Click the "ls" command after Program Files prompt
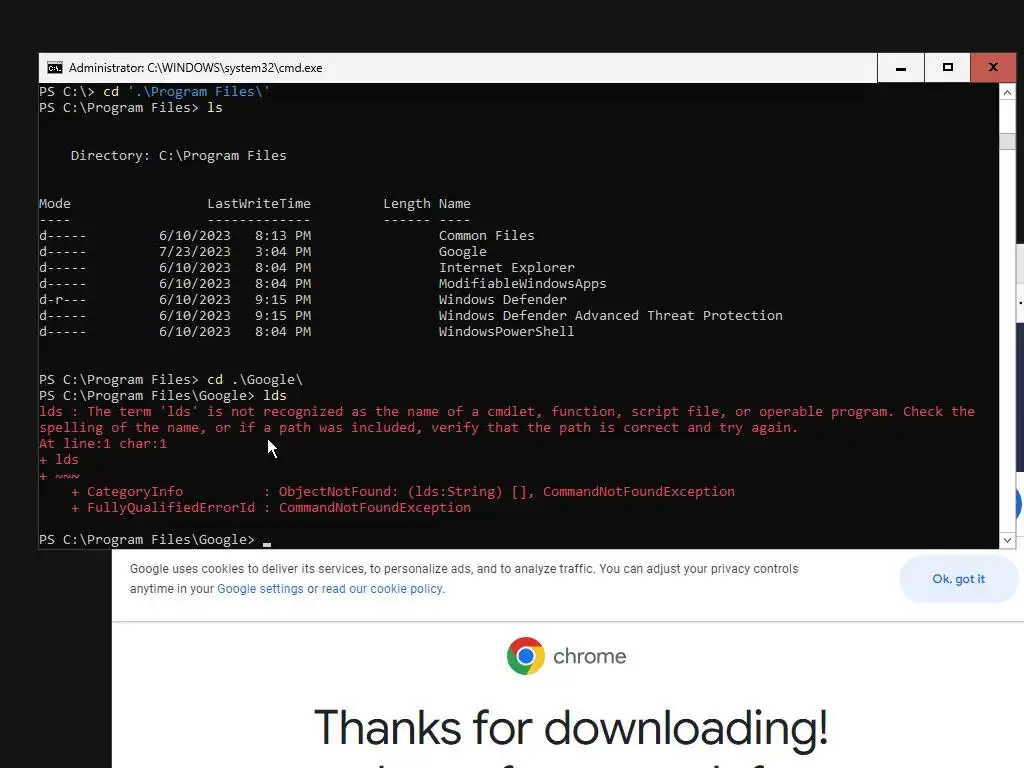 [x=215, y=108]
